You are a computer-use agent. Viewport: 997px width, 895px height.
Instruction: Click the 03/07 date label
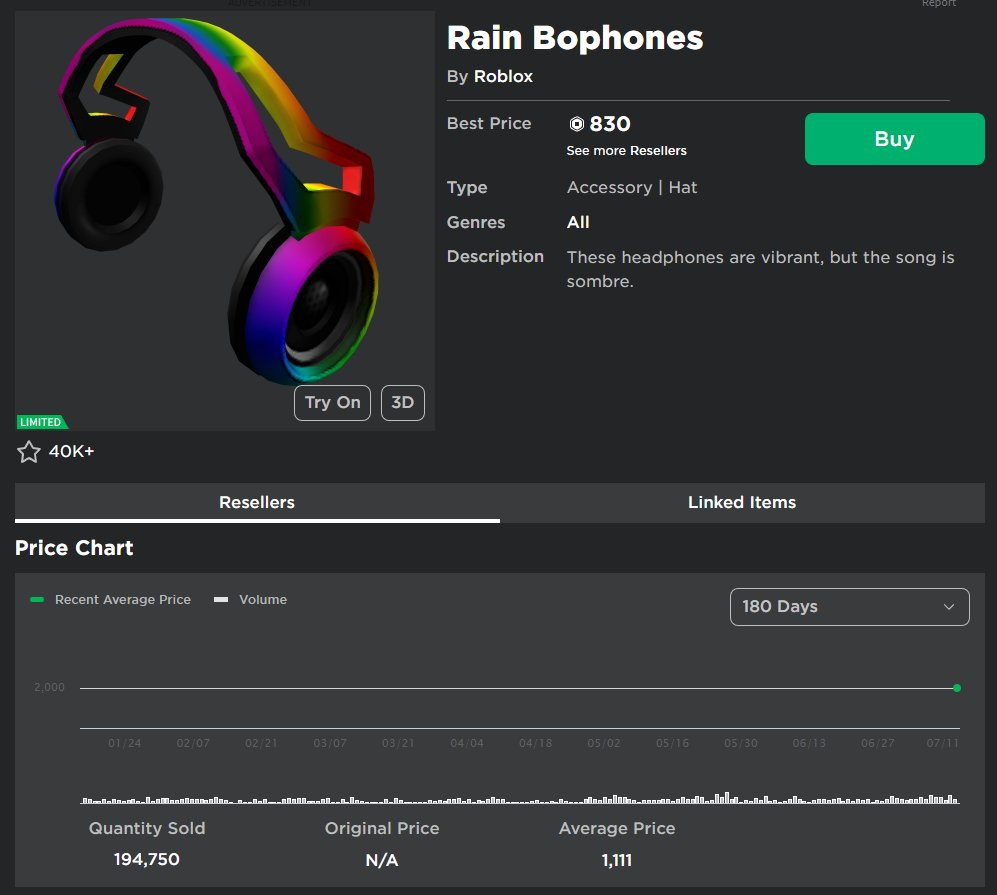pyautogui.click(x=330, y=743)
